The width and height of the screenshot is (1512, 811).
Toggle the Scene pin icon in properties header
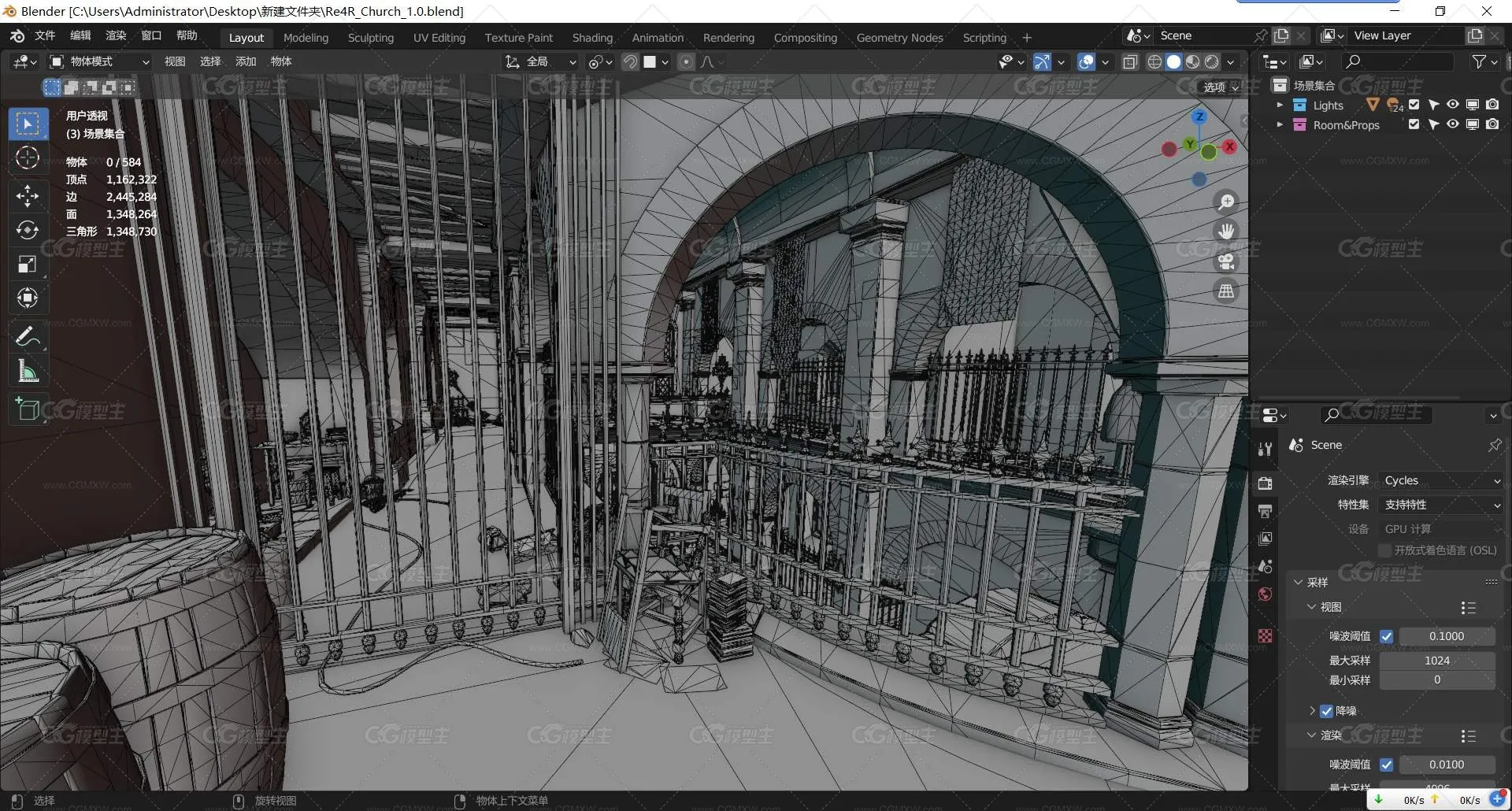[1494, 445]
